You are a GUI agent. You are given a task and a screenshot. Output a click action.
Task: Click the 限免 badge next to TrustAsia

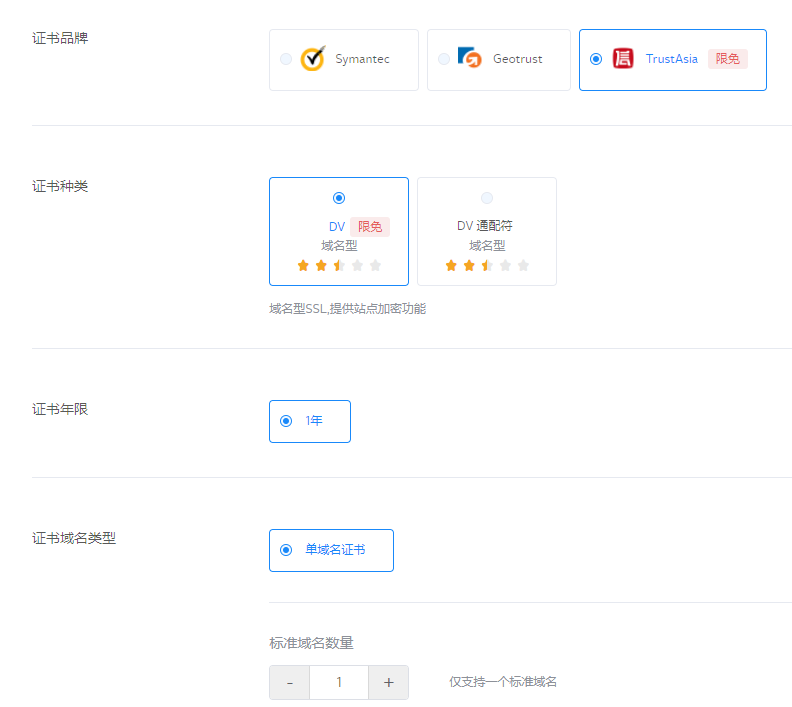tap(727, 59)
